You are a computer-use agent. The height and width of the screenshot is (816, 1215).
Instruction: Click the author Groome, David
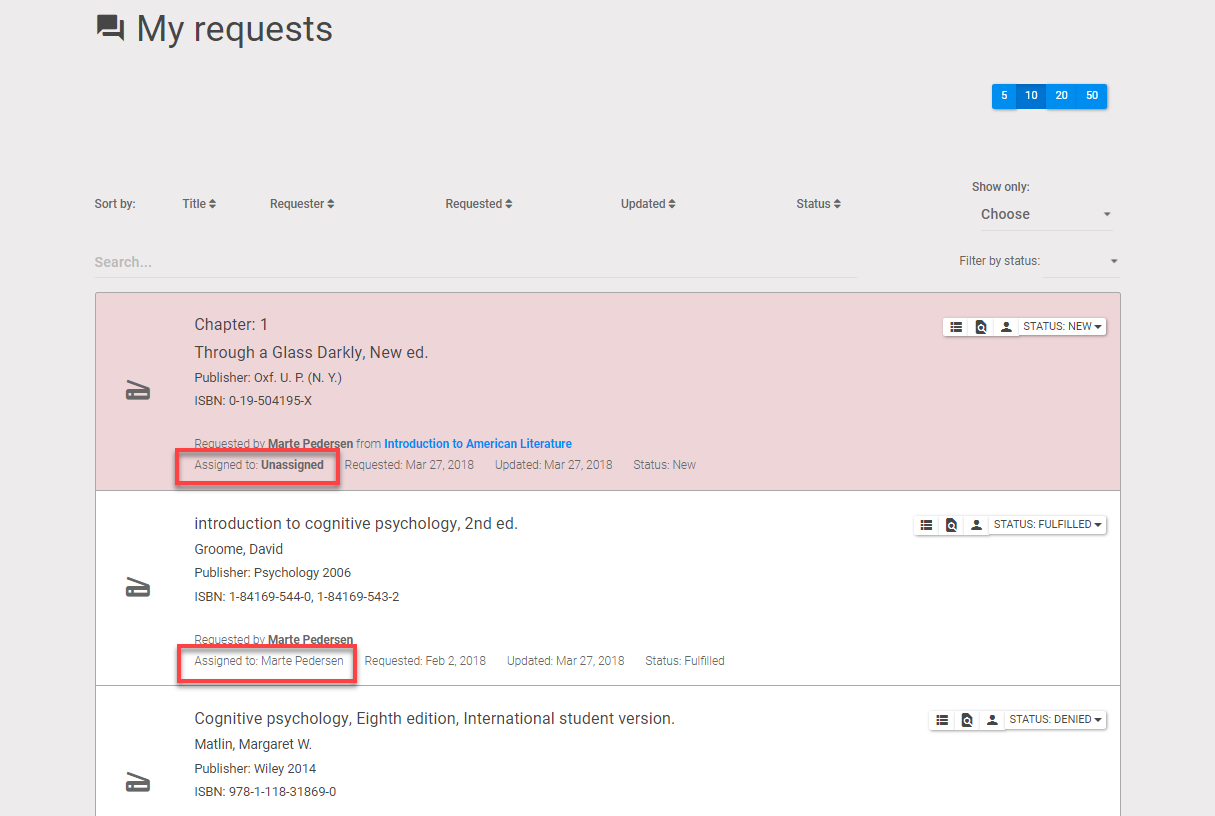click(239, 549)
